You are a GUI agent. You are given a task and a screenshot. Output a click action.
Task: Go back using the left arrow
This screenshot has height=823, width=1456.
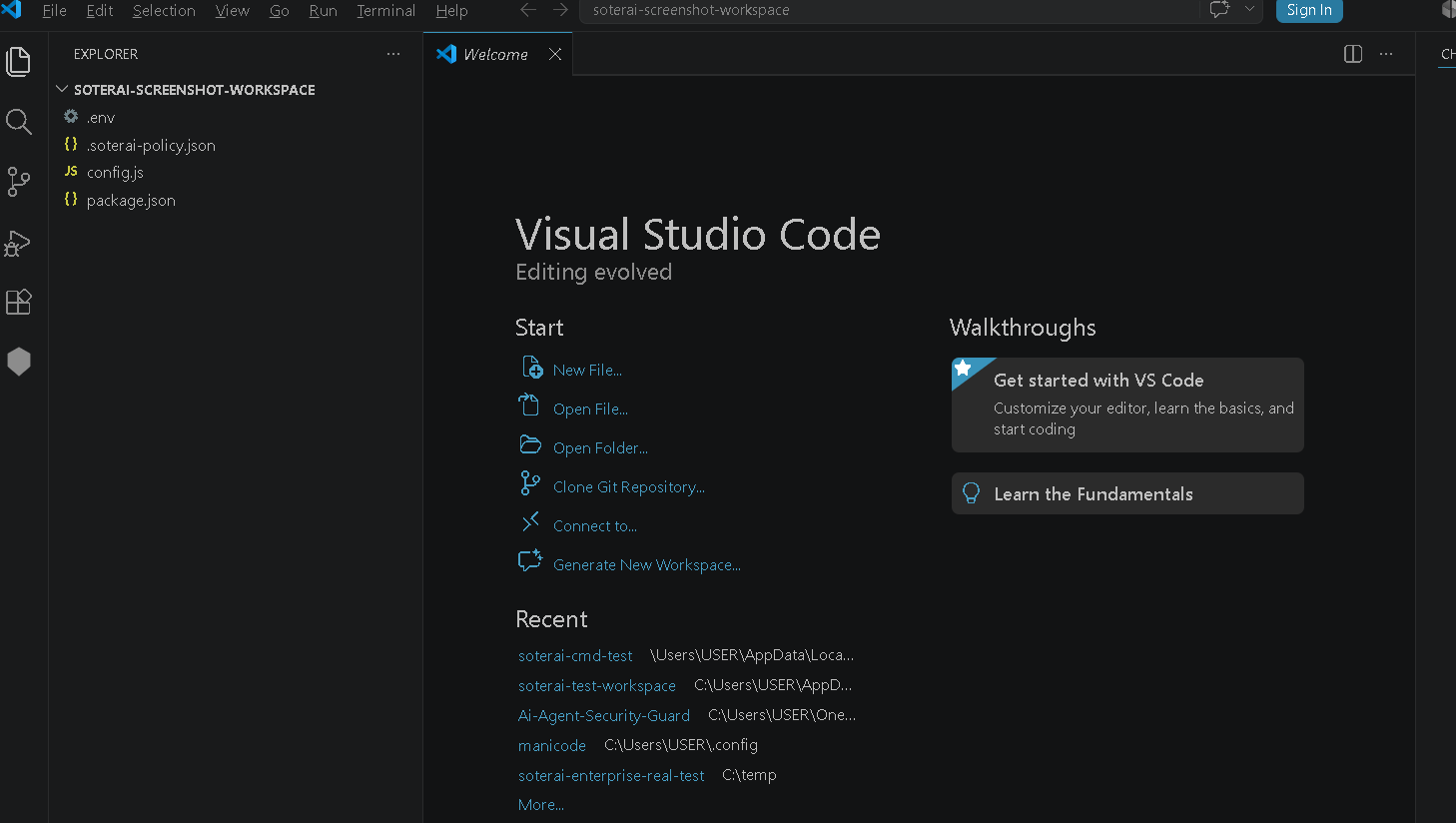click(x=528, y=10)
